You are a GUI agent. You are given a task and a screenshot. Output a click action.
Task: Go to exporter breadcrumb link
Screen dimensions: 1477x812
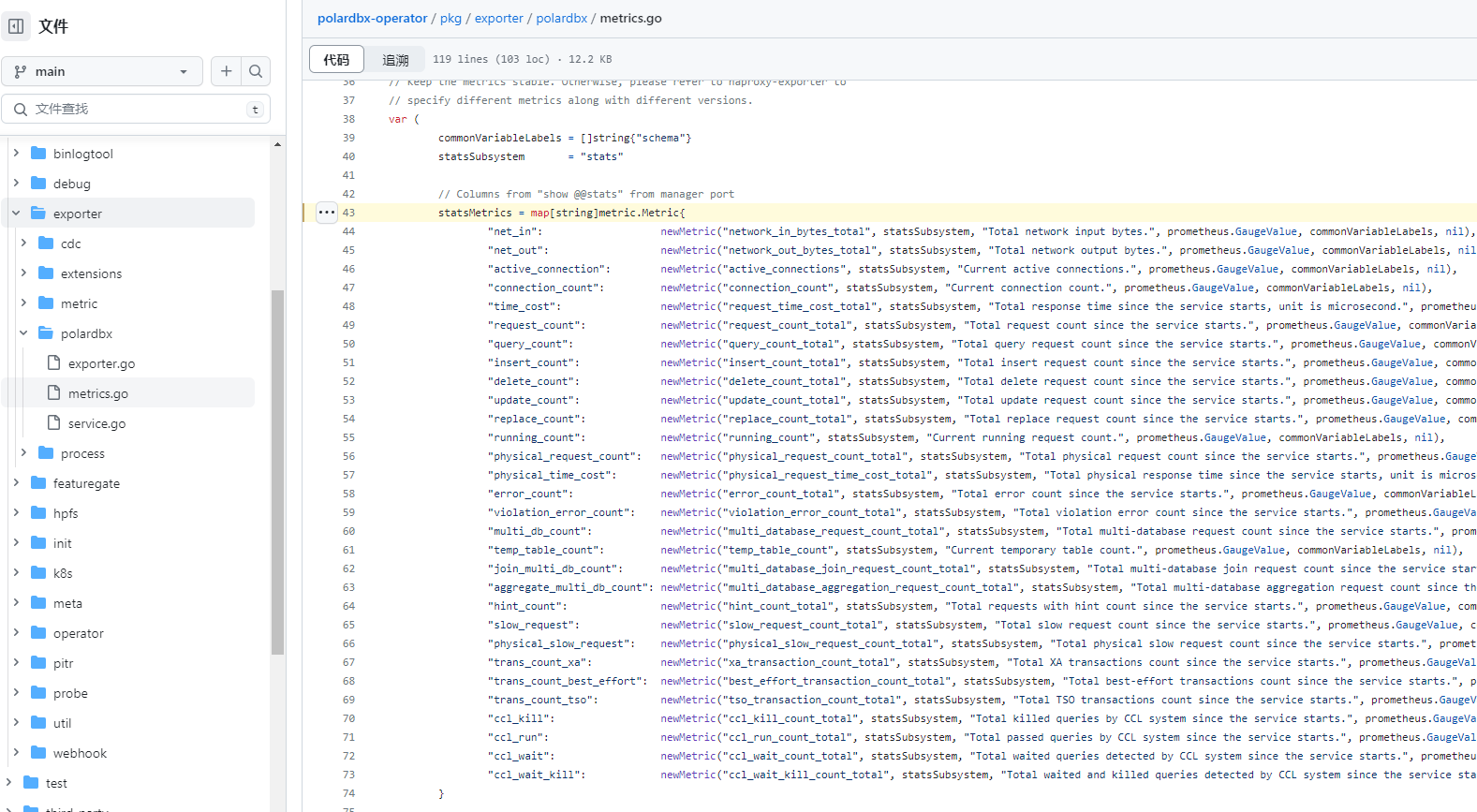(x=498, y=18)
